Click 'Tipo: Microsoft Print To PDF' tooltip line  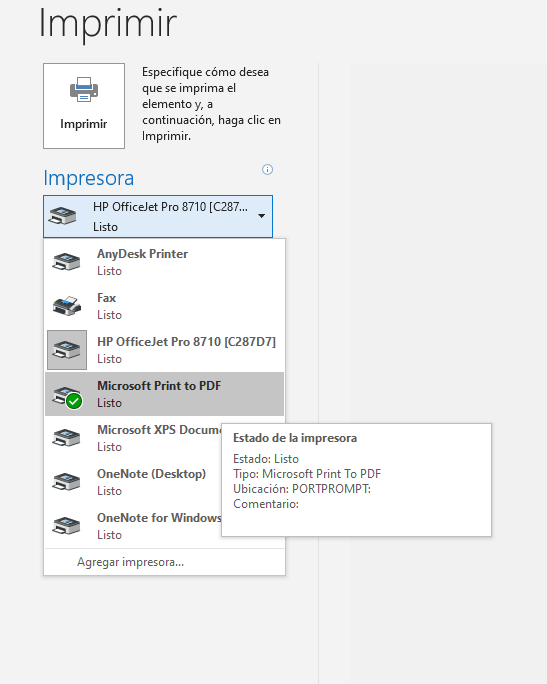(307, 474)
